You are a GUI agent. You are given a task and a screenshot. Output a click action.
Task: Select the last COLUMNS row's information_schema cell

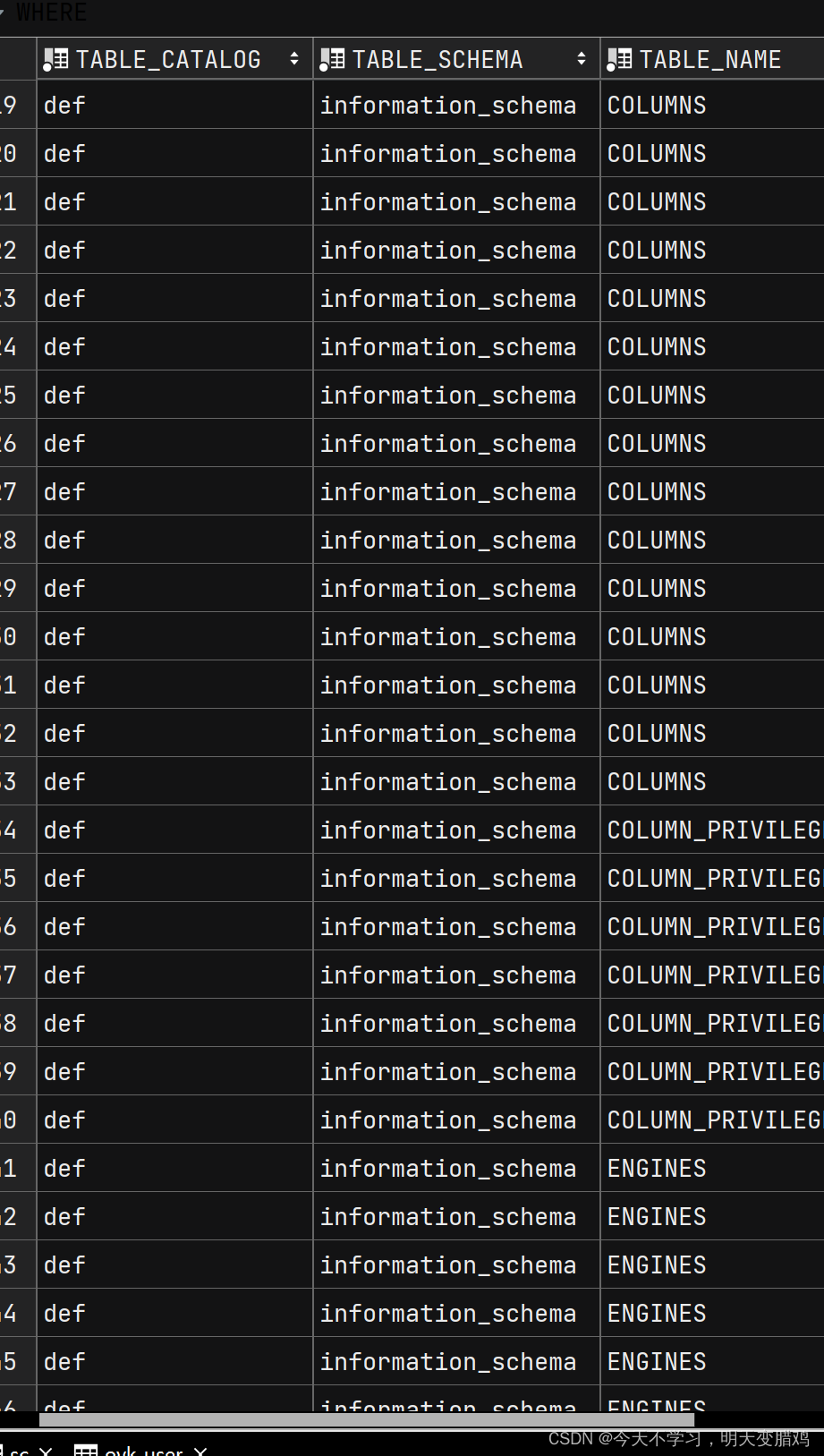point(456,781)
